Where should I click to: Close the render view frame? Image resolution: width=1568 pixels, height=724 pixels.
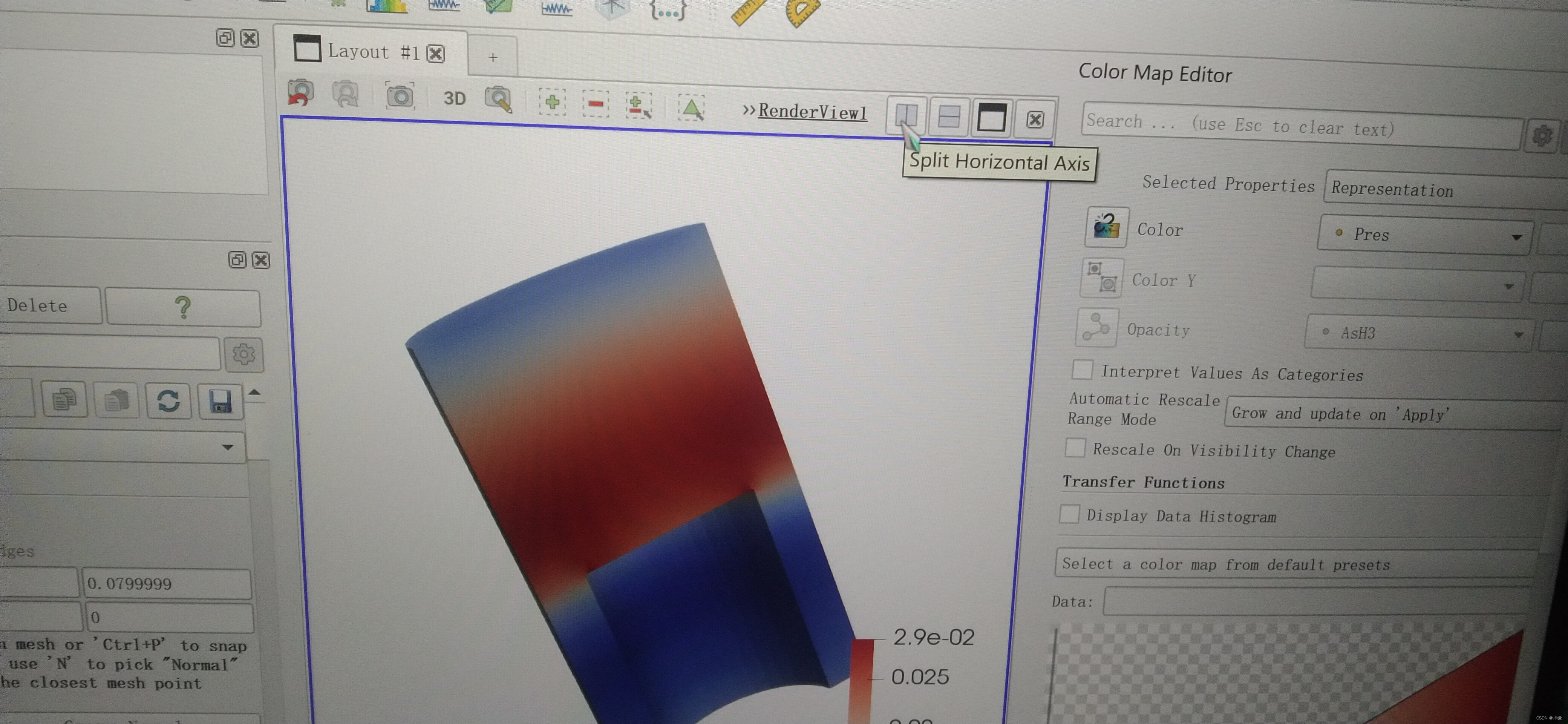tap(1035, 120)
